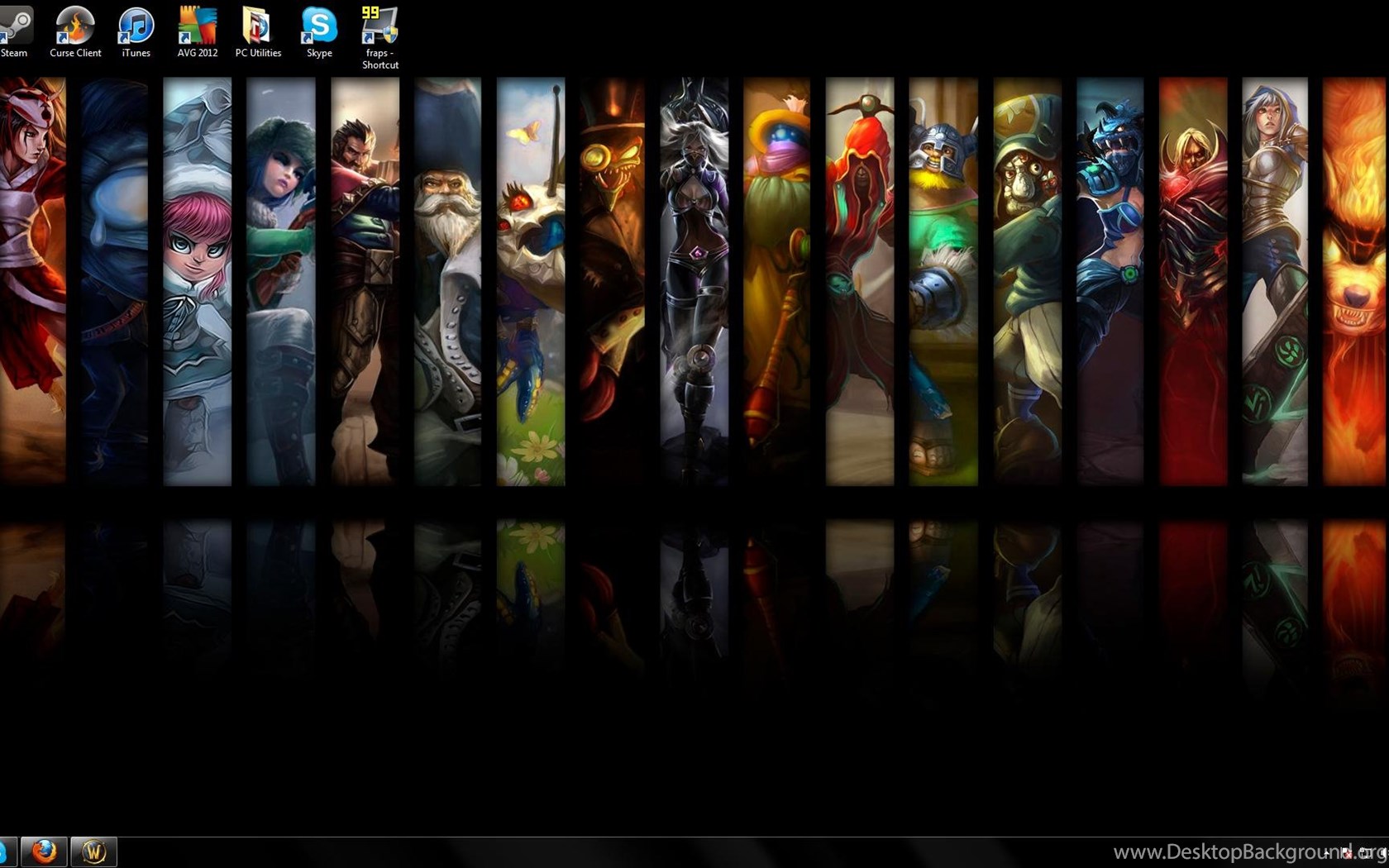Click the pink-haired girl wallpaper panel
1389x868 pixels.
point(197,281)
